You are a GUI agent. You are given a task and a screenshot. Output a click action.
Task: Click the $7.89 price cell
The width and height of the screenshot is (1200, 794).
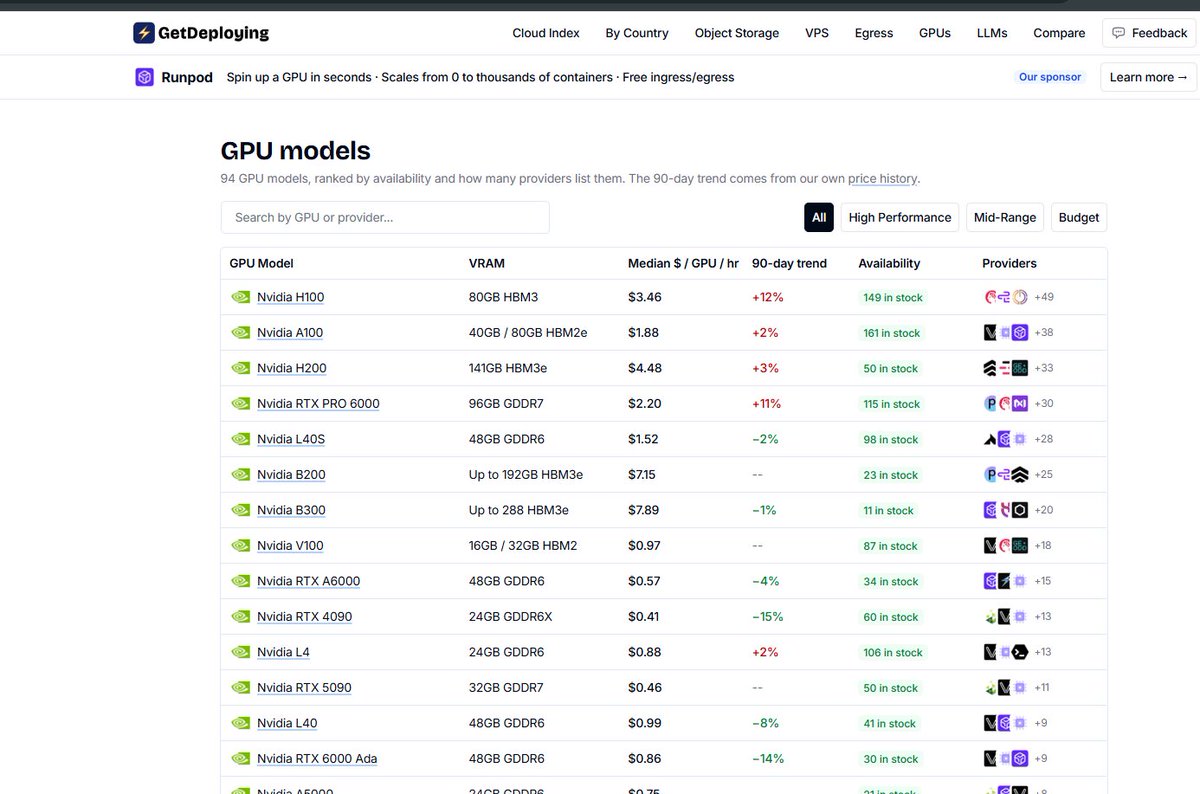point(644,510)
